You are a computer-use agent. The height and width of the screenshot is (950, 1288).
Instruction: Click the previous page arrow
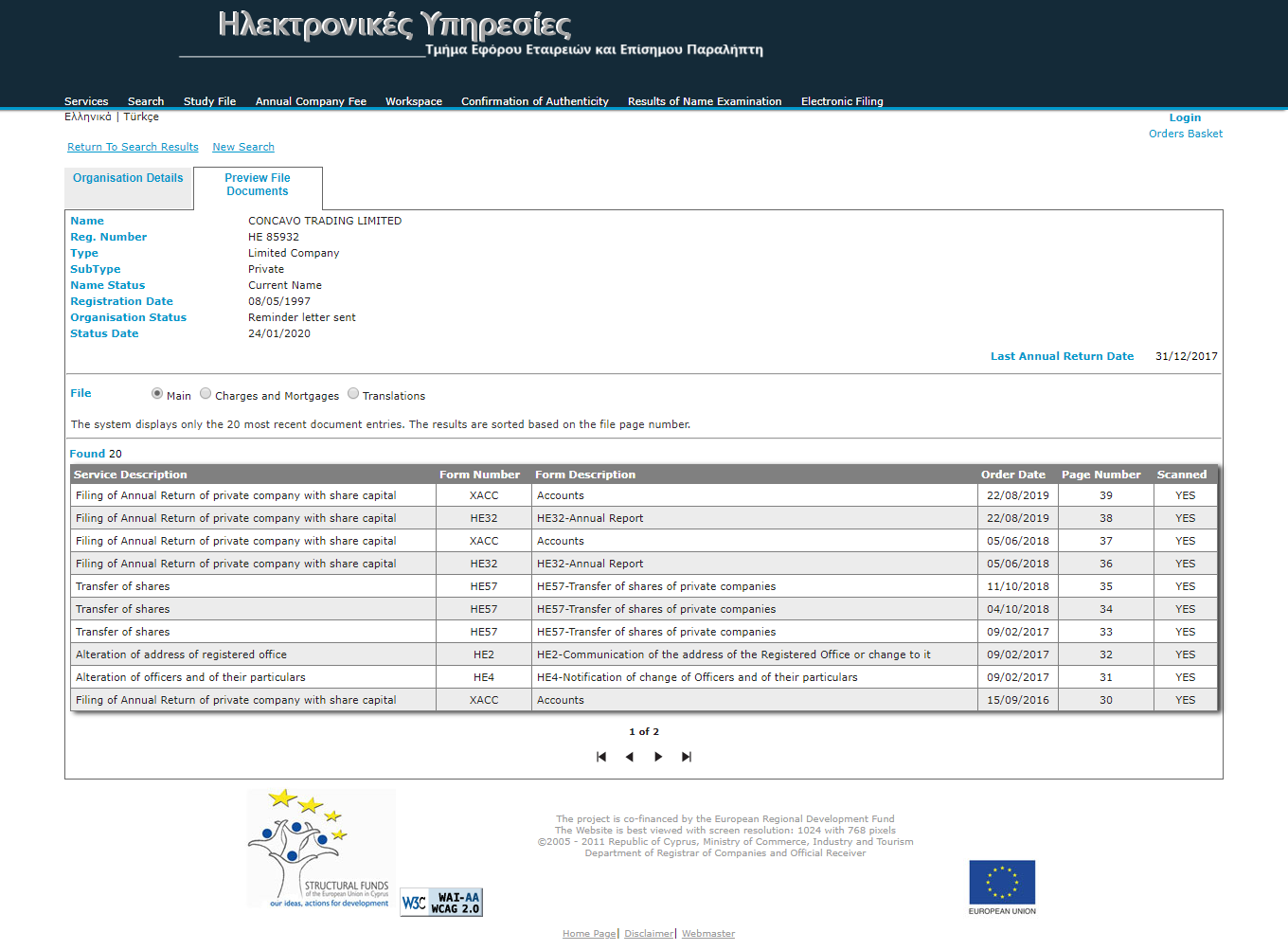point(630,757)
